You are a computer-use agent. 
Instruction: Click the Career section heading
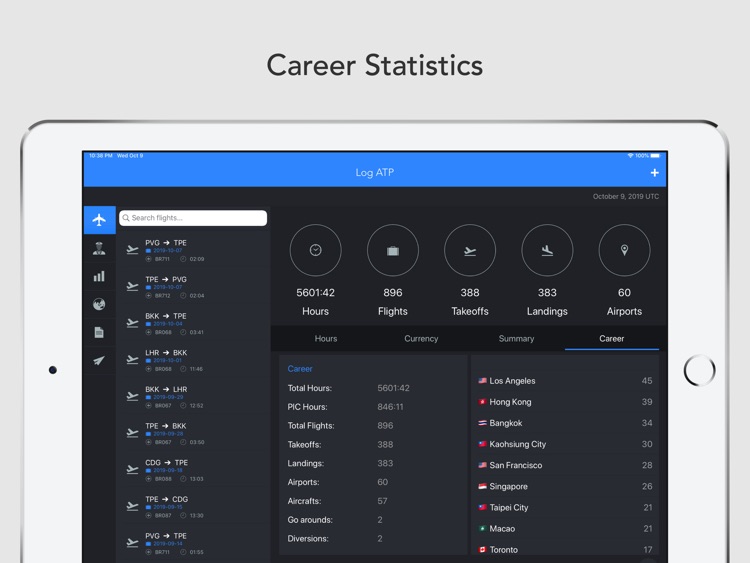pos(300,369)
